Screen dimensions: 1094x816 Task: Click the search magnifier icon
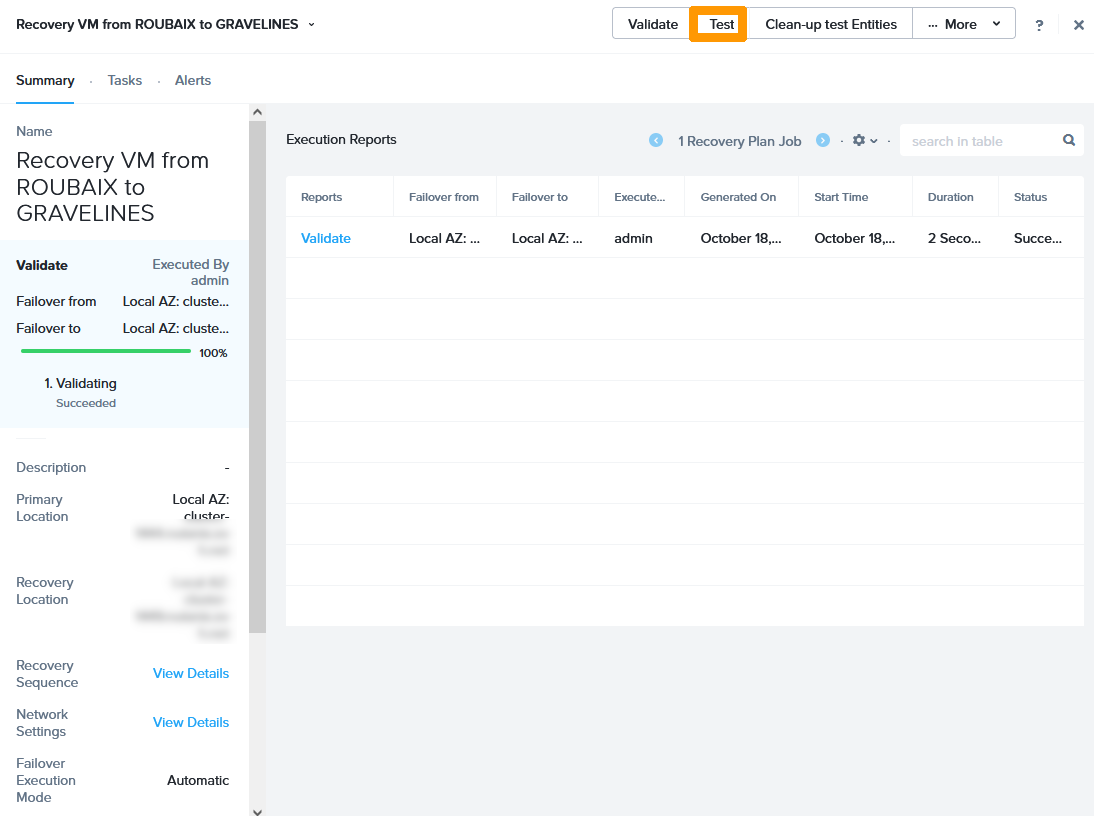point(1068,141)
